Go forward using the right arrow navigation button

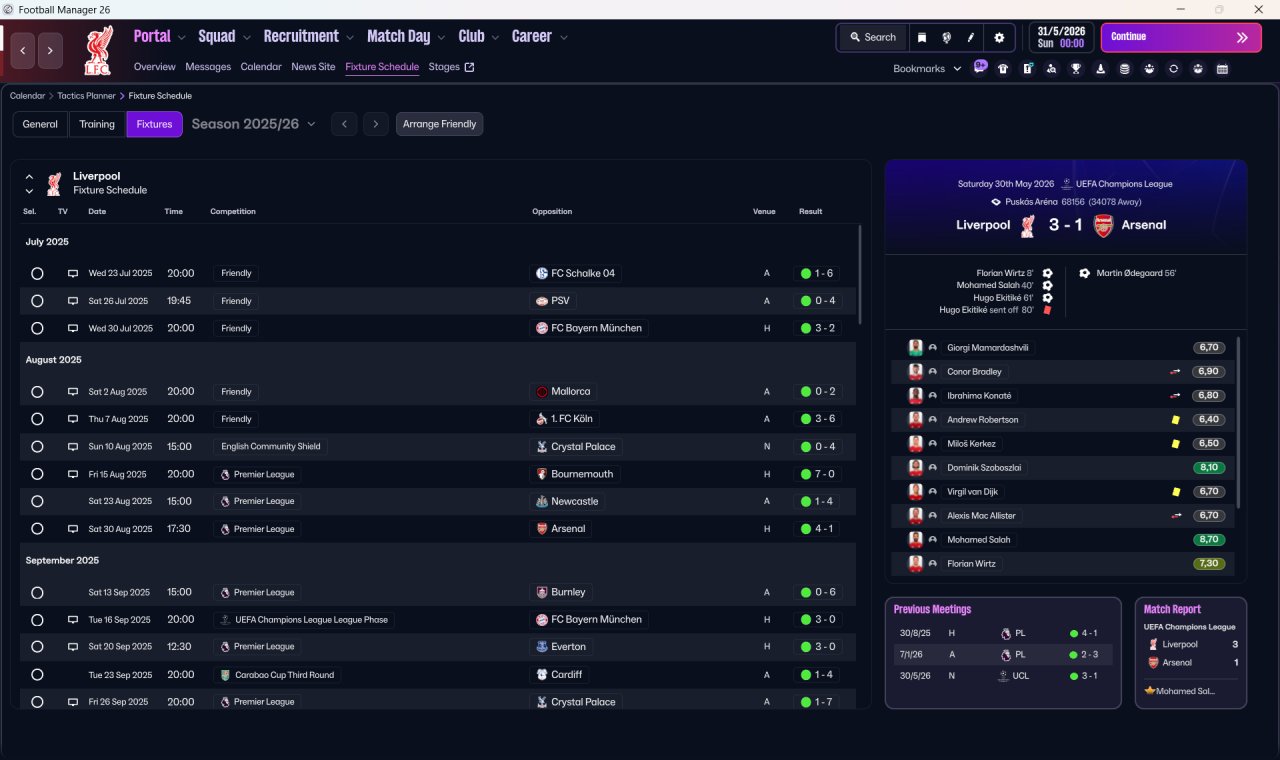tap(50, 50)
